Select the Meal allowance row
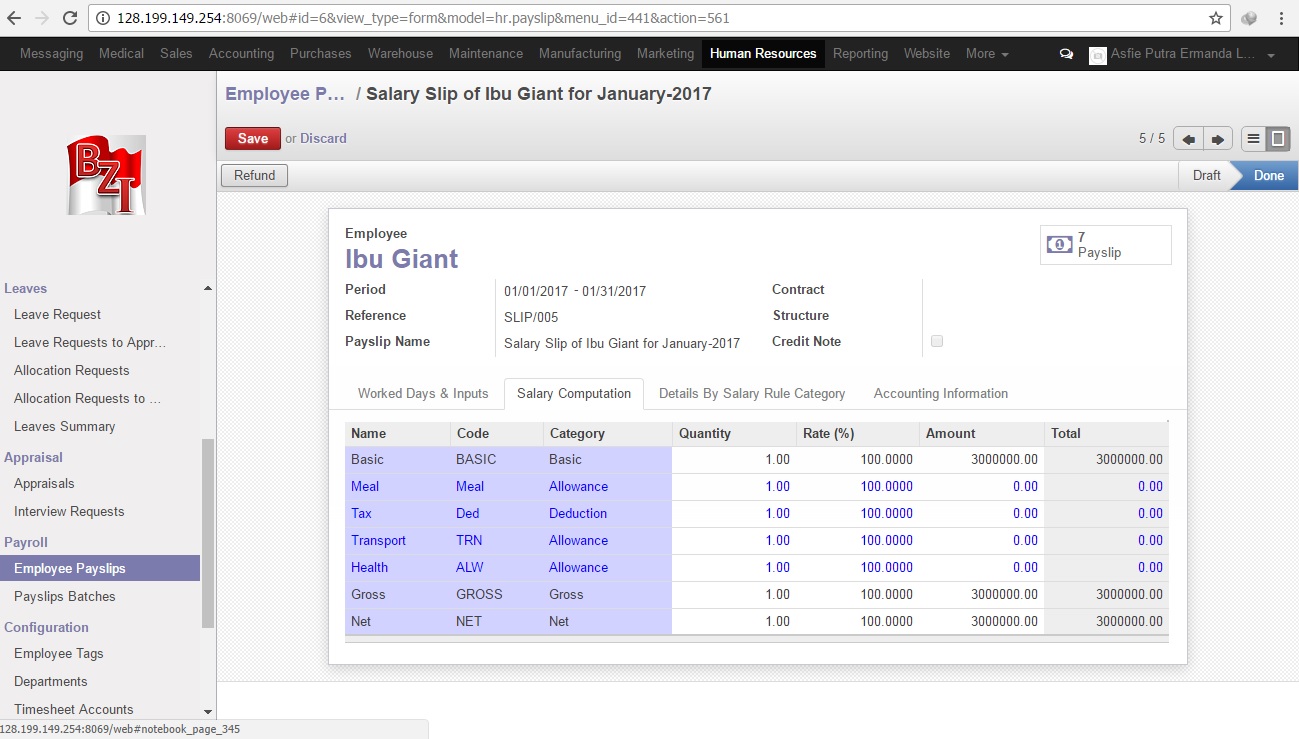1299x739 pixels. pyautogui.click(x=756, y=487)
